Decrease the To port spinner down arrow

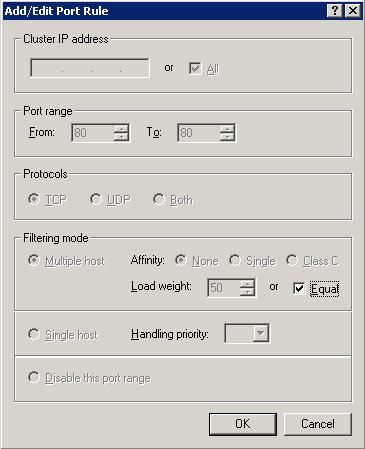click(227, 136)
